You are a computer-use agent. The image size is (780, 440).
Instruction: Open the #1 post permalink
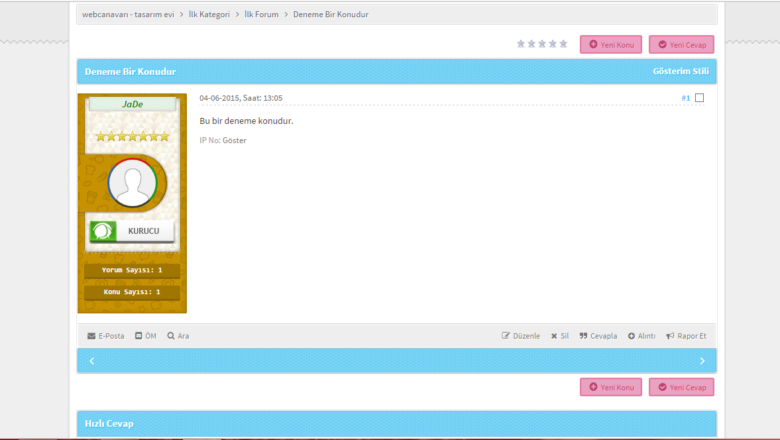point(685,98)
